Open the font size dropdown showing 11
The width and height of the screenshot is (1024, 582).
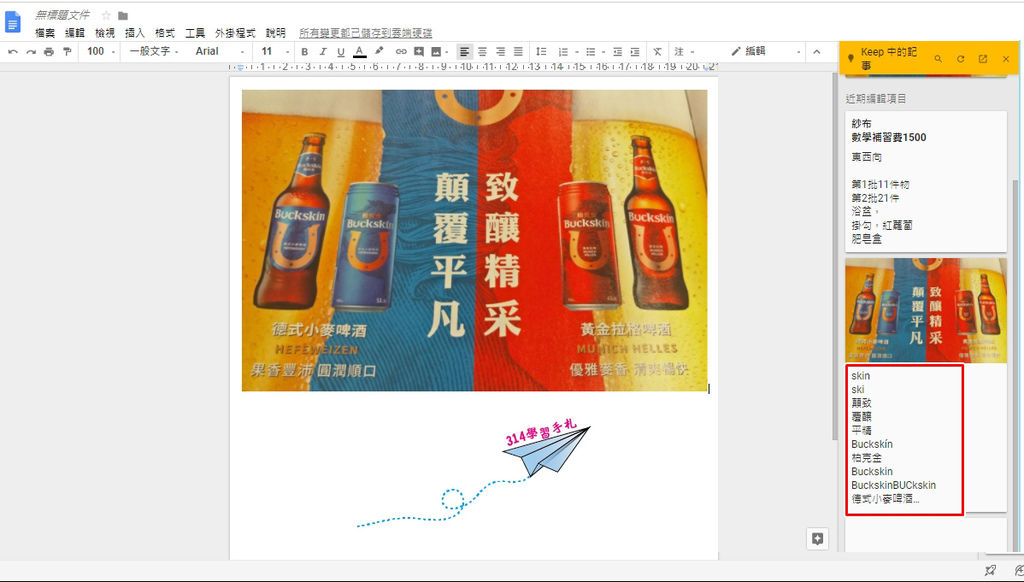point(275,51)
